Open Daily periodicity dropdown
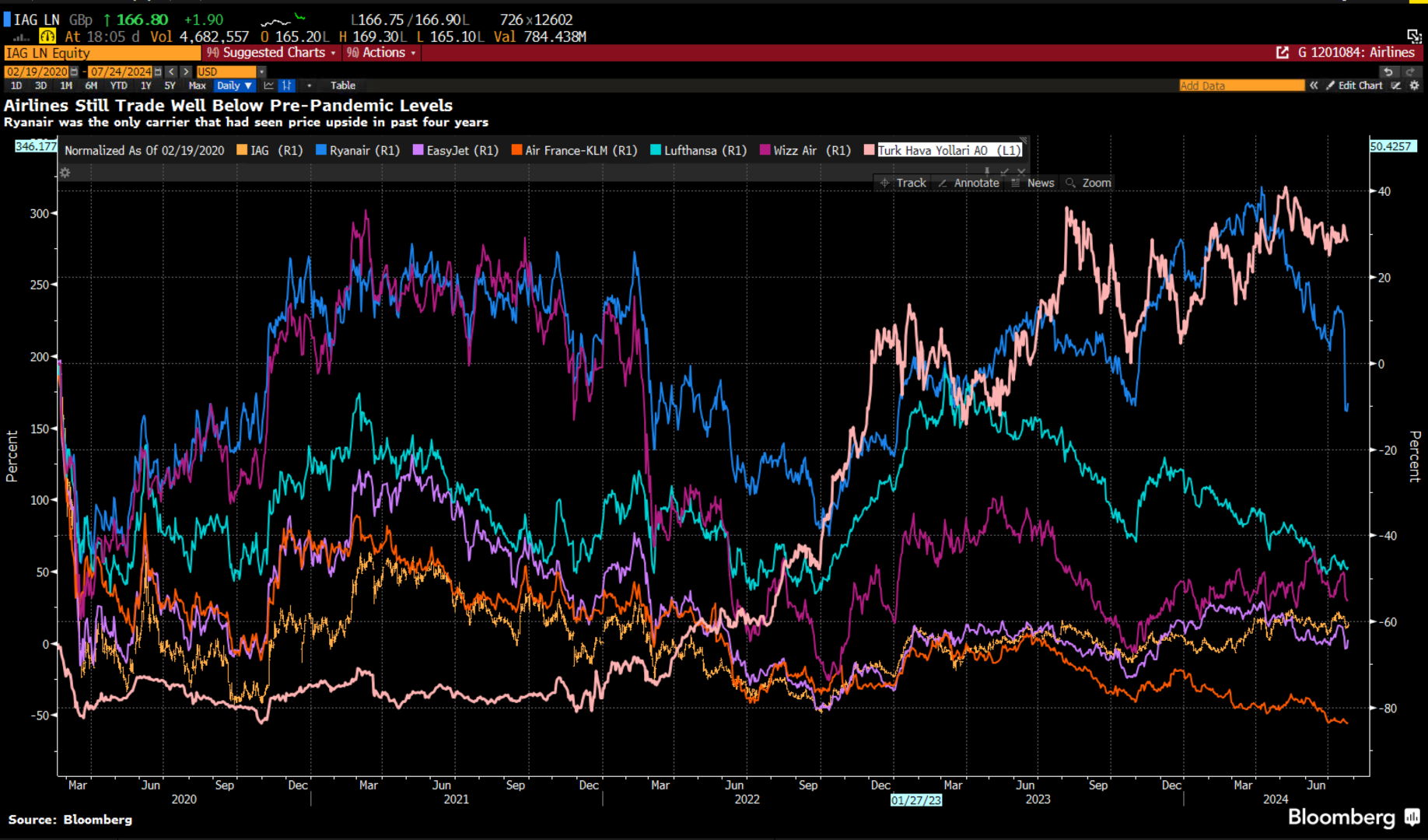 coord(234,86)
